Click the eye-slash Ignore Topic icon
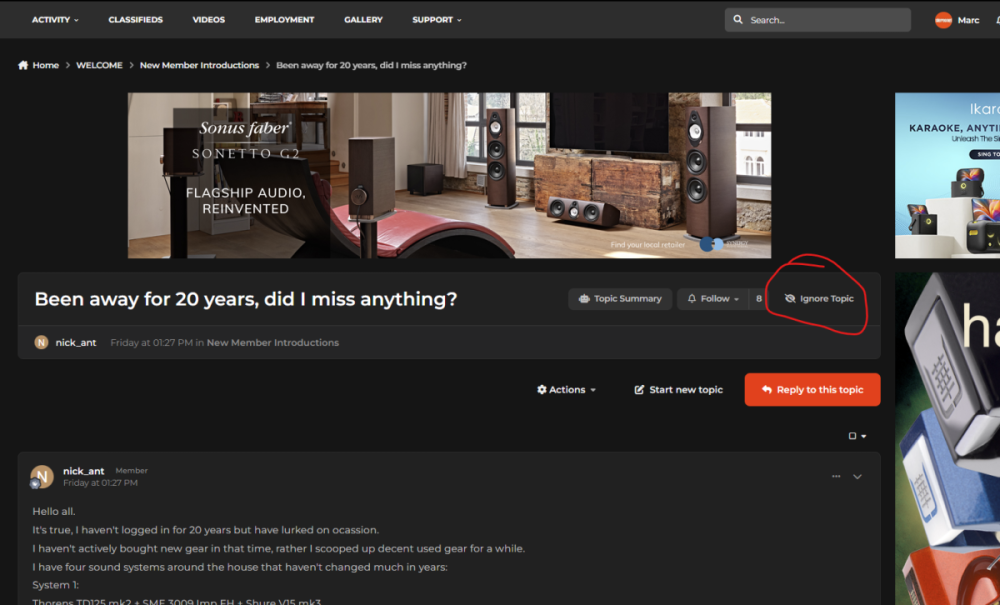This screenshot has width=1000, height=605. [789, 297]
